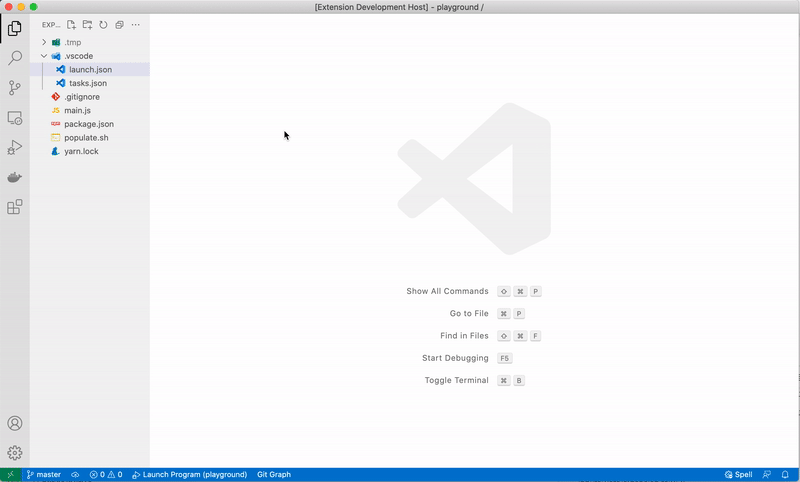Open notifications bell in status bar
This screenshot has width=800, height=482.
(785, 474)
